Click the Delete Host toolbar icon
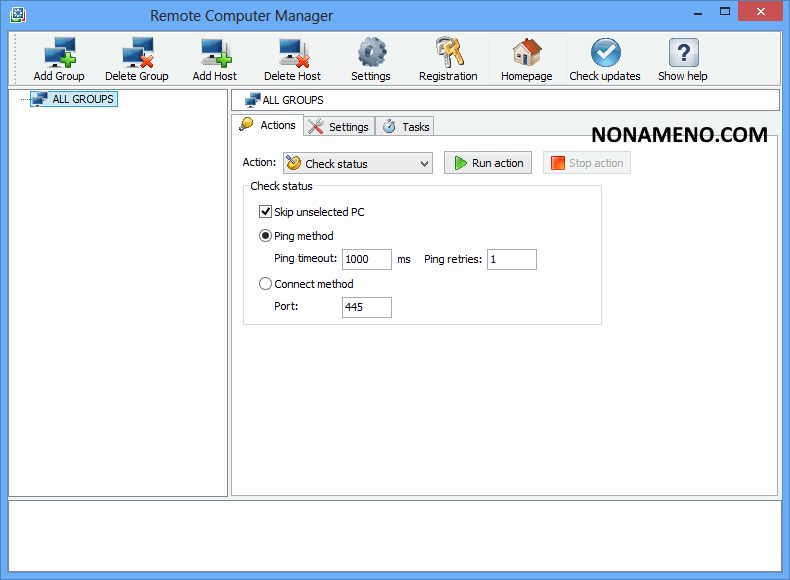The width and height of the screenshot is (790, 580). click(x=293, y=53)
